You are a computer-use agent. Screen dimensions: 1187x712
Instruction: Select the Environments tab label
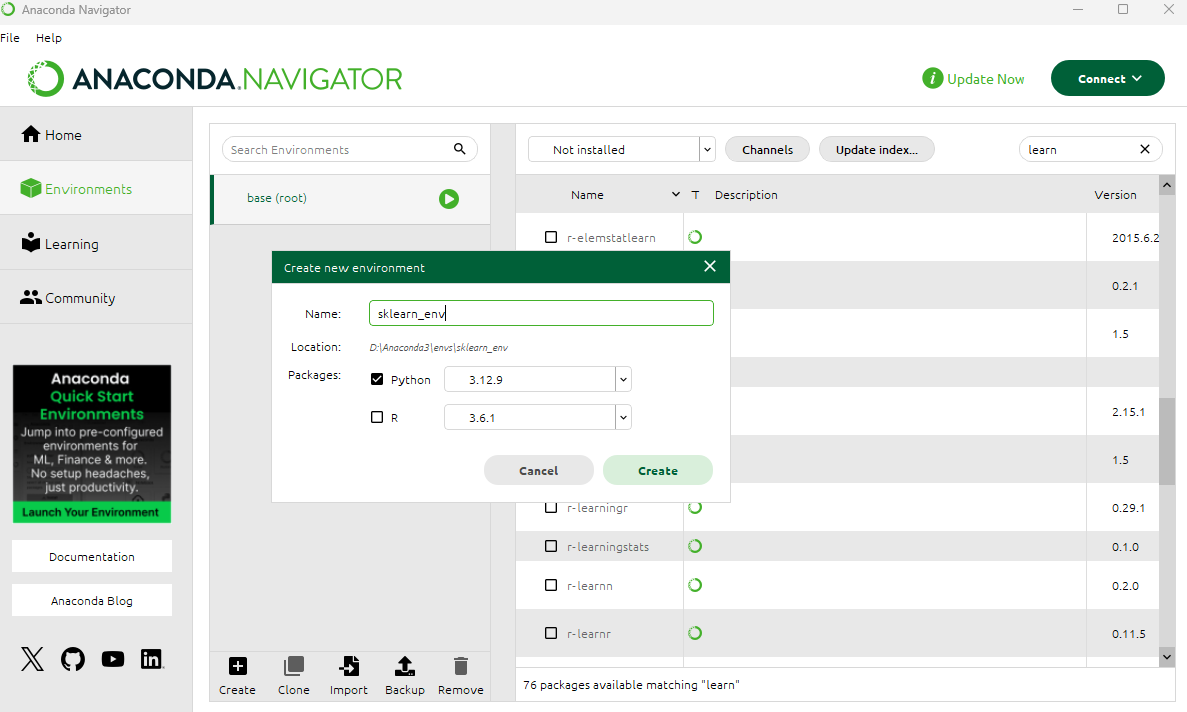click(89, 189)
